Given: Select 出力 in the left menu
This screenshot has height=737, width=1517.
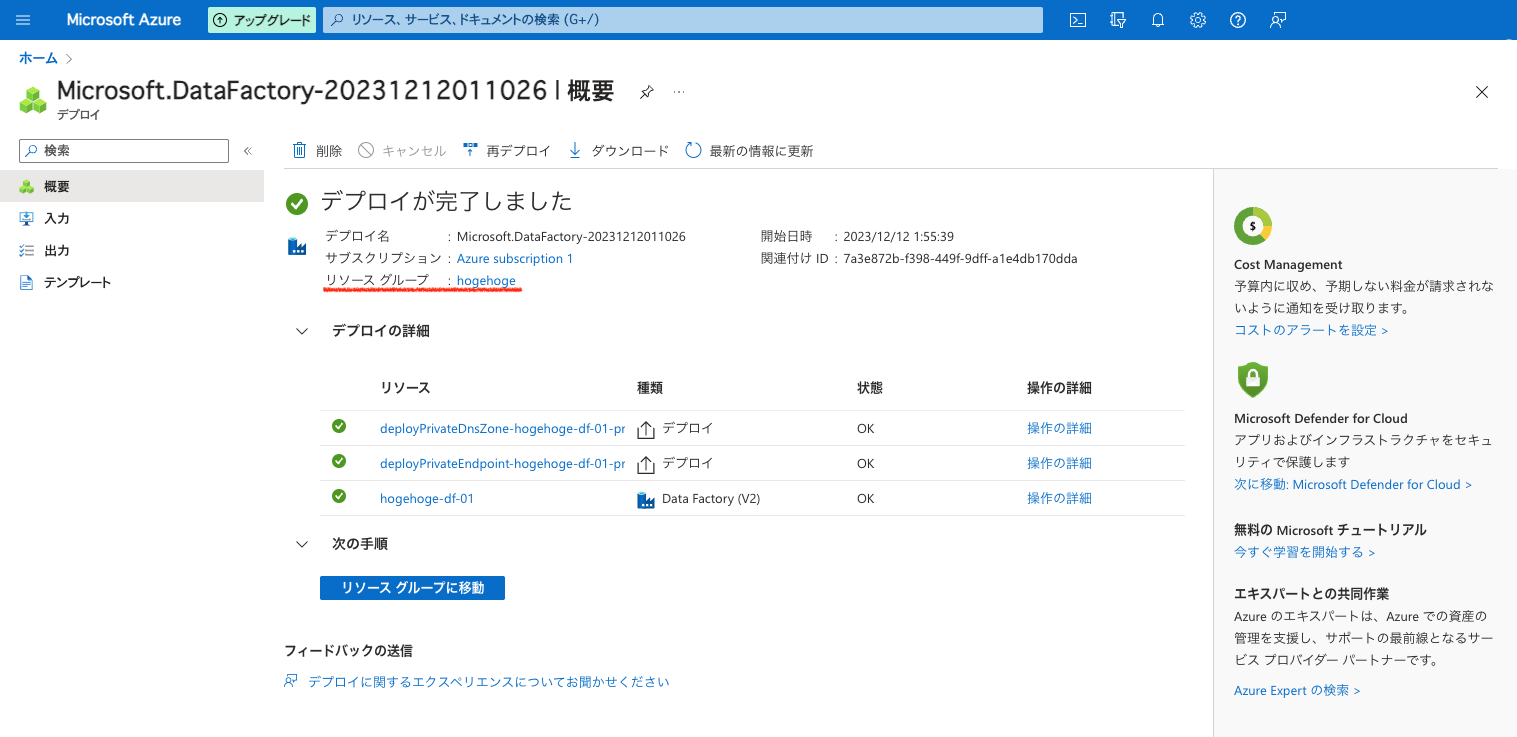Looking at the screenshot, I should click(132, 250).
